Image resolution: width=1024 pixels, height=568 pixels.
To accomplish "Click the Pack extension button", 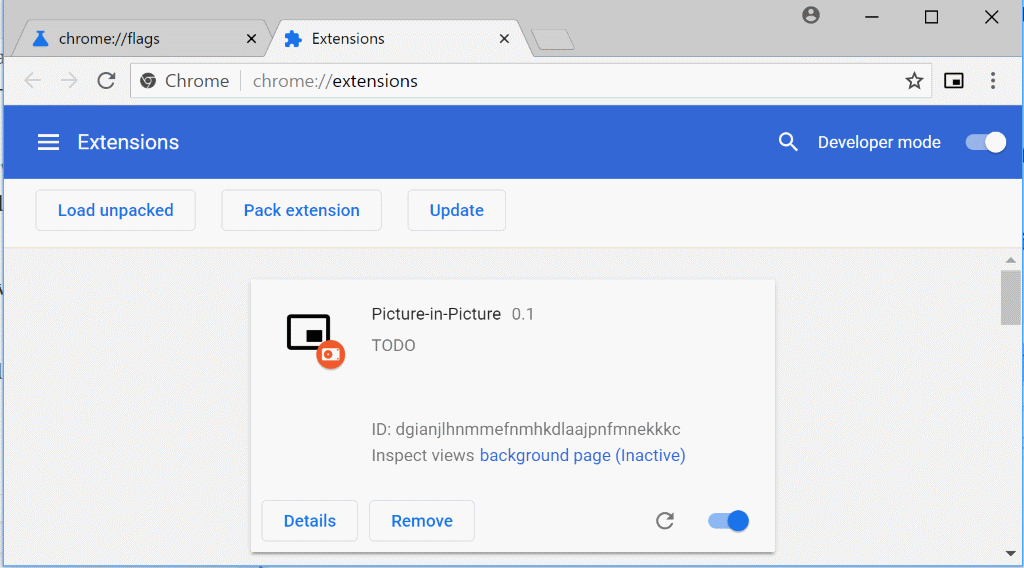I will pyautogui.click(x=301, y=210).
